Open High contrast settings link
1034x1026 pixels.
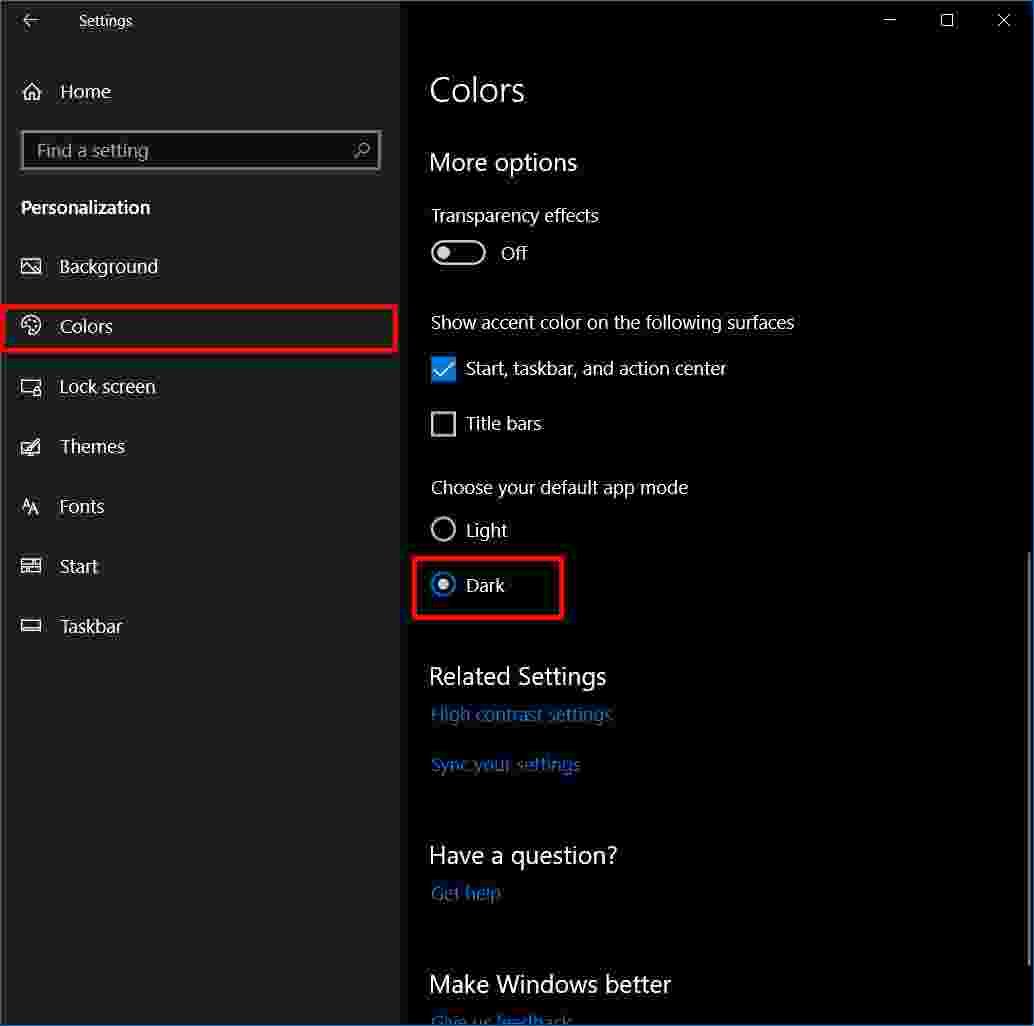point(522,714)
